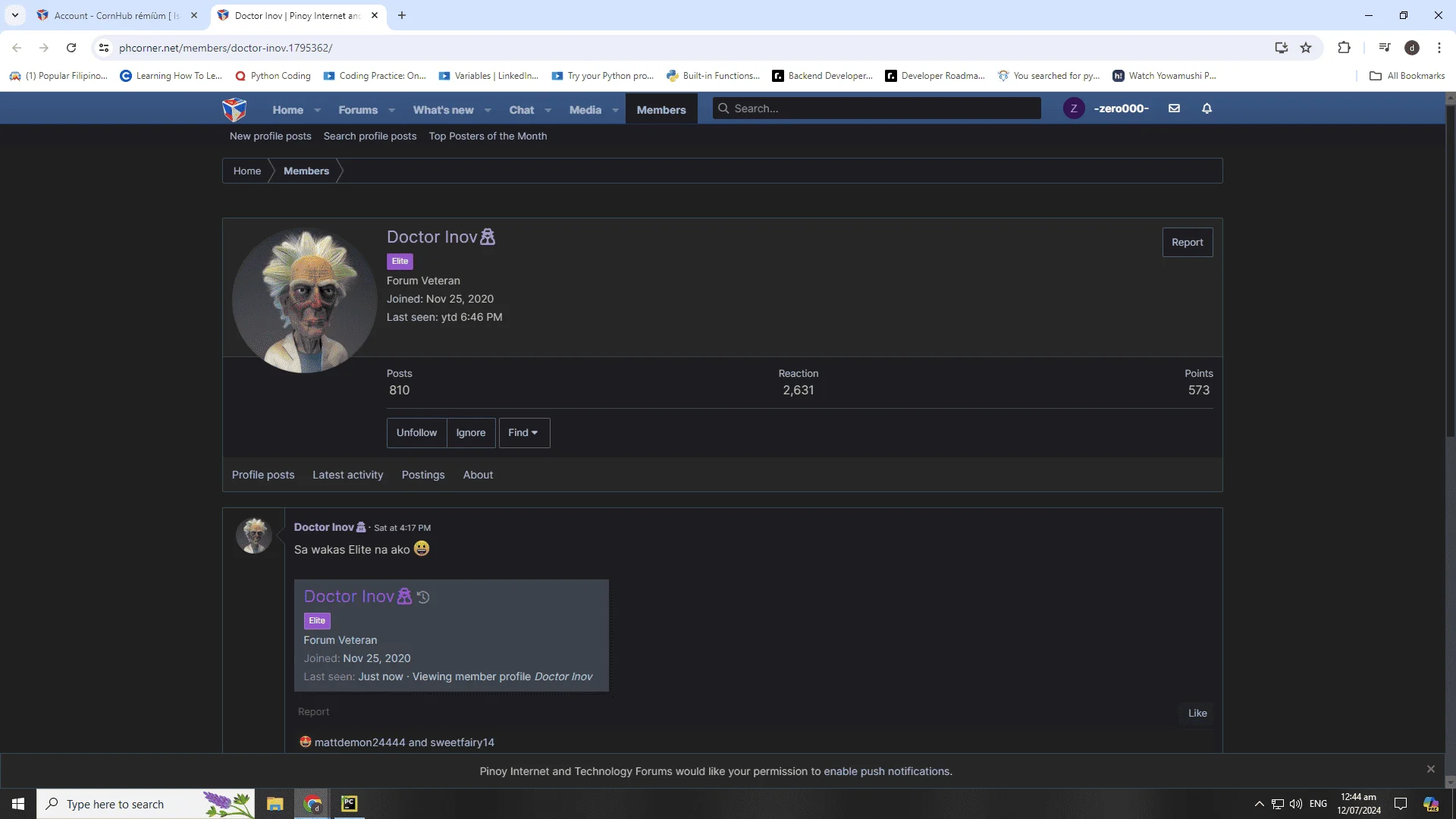Viewport: 1456px width, 819px height.
Task: Unfollow Doctor Inov
Action: [416, 432]
